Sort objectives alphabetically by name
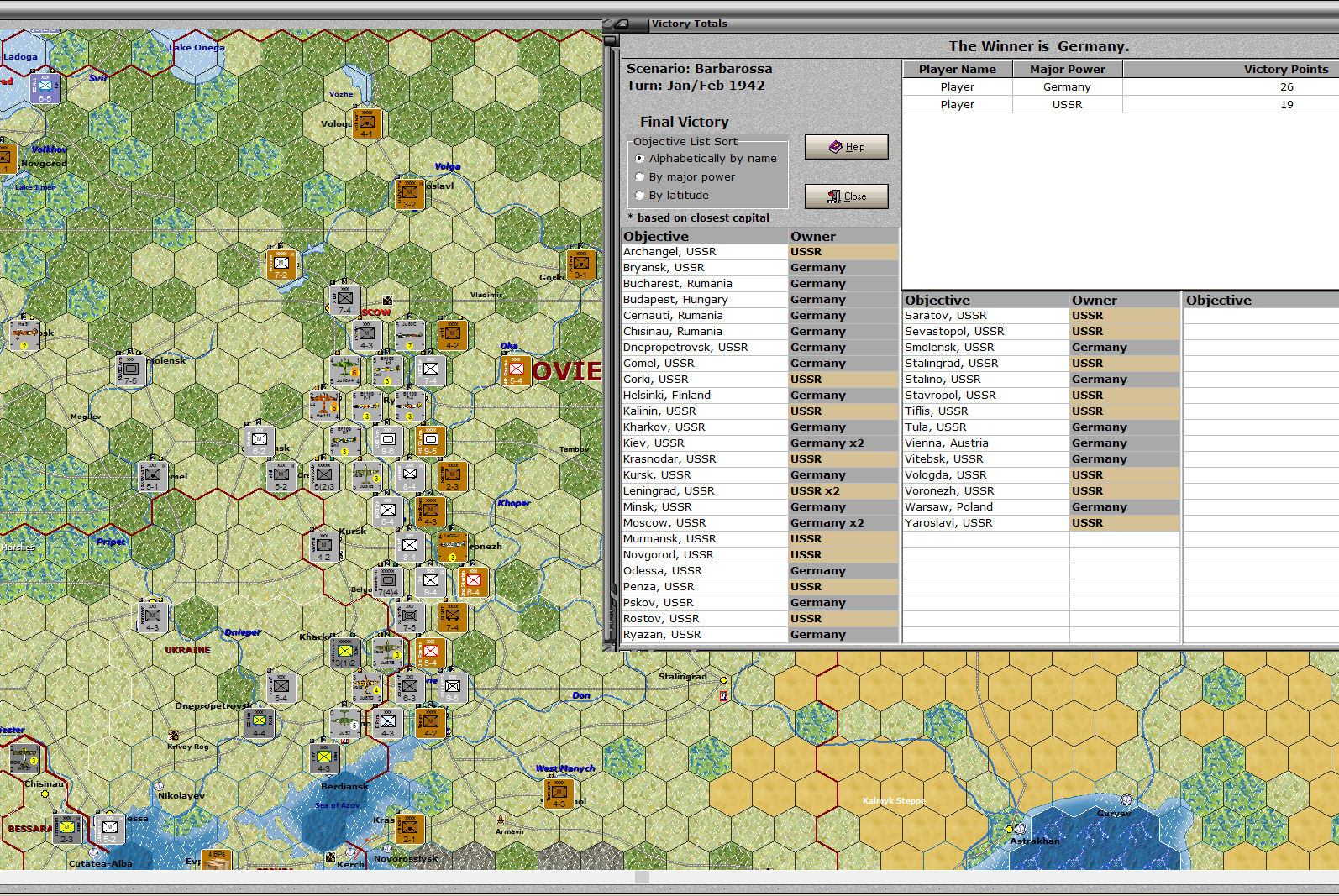 (x=706, y=158)
